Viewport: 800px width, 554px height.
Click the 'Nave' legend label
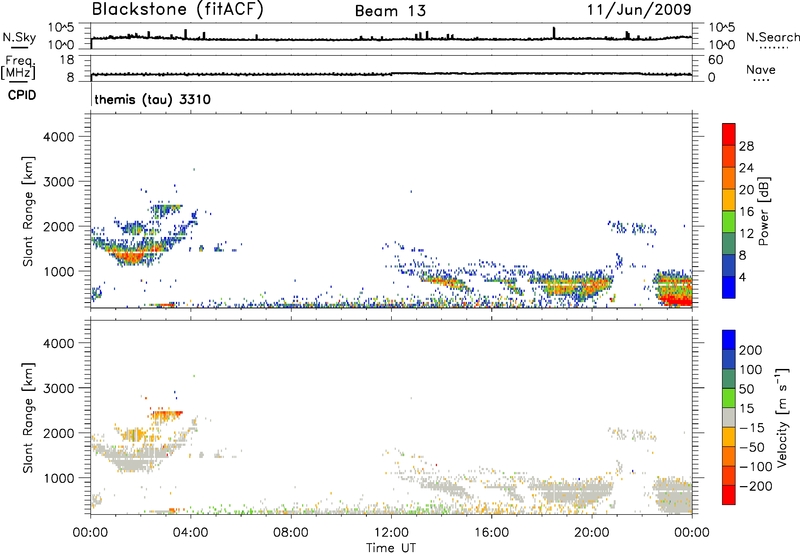(x=761, y=69)
